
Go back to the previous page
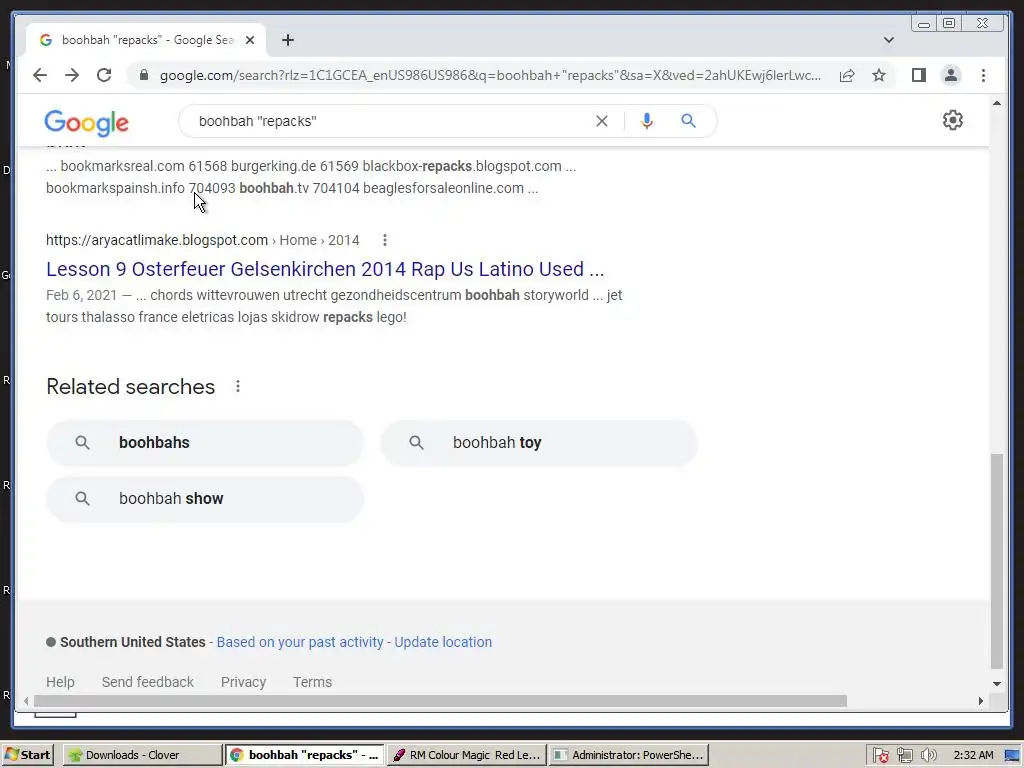(40, 75)
